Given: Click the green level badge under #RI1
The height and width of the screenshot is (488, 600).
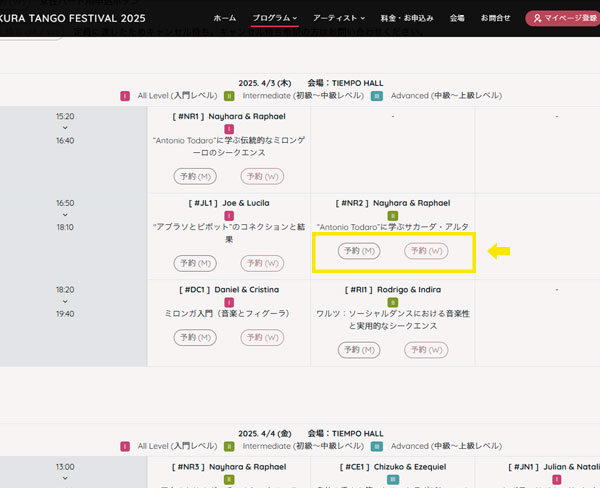Looking at the screenshot, I should 392,301.
